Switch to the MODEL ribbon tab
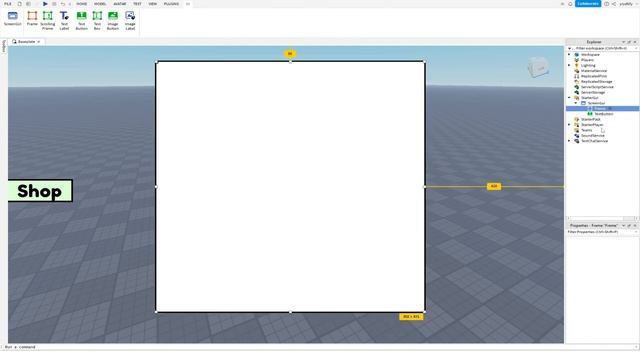This screenshot has height=360, width=640. pyautogui.click(x=100, y=4)
